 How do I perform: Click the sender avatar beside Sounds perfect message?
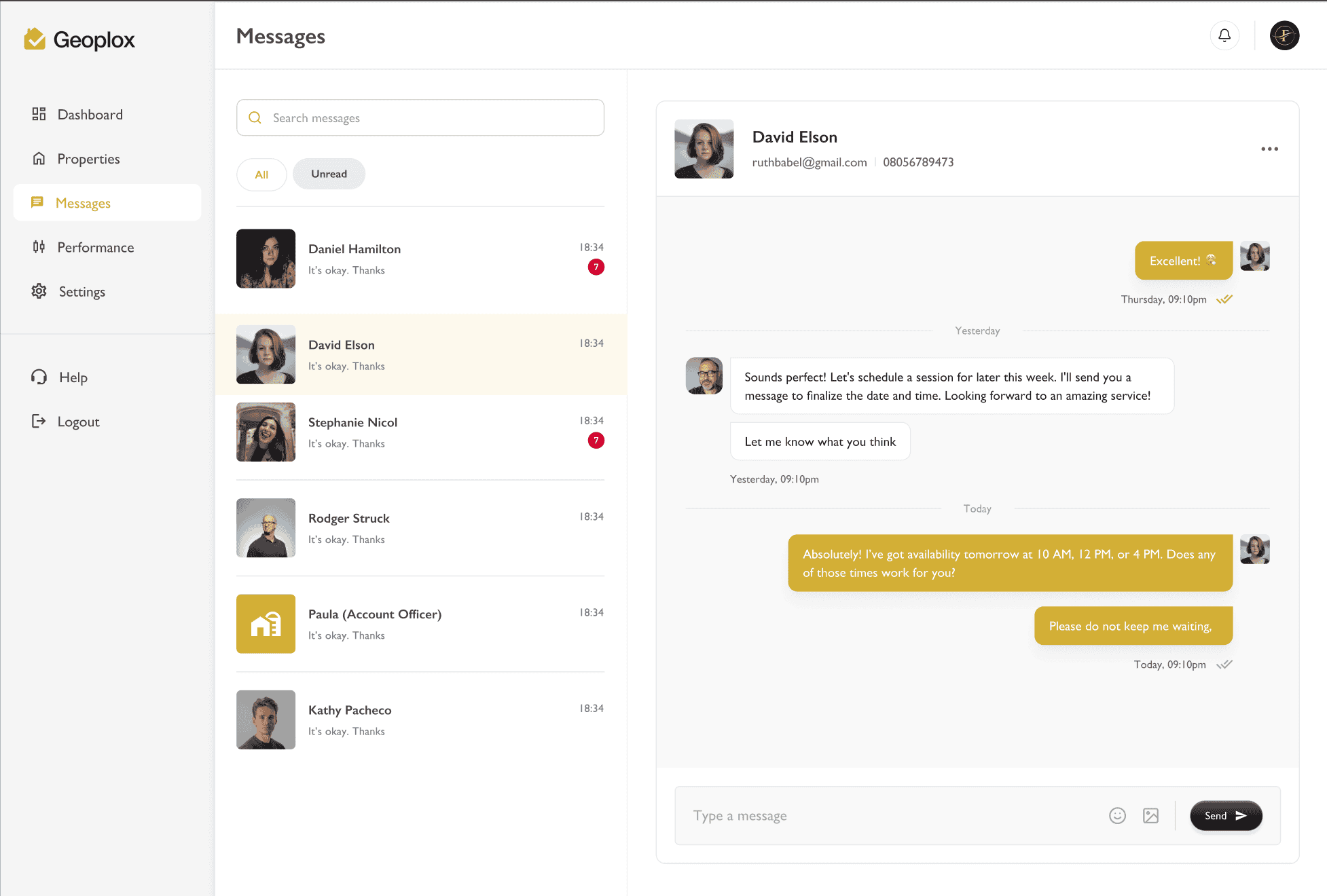(x=704, y=375)
